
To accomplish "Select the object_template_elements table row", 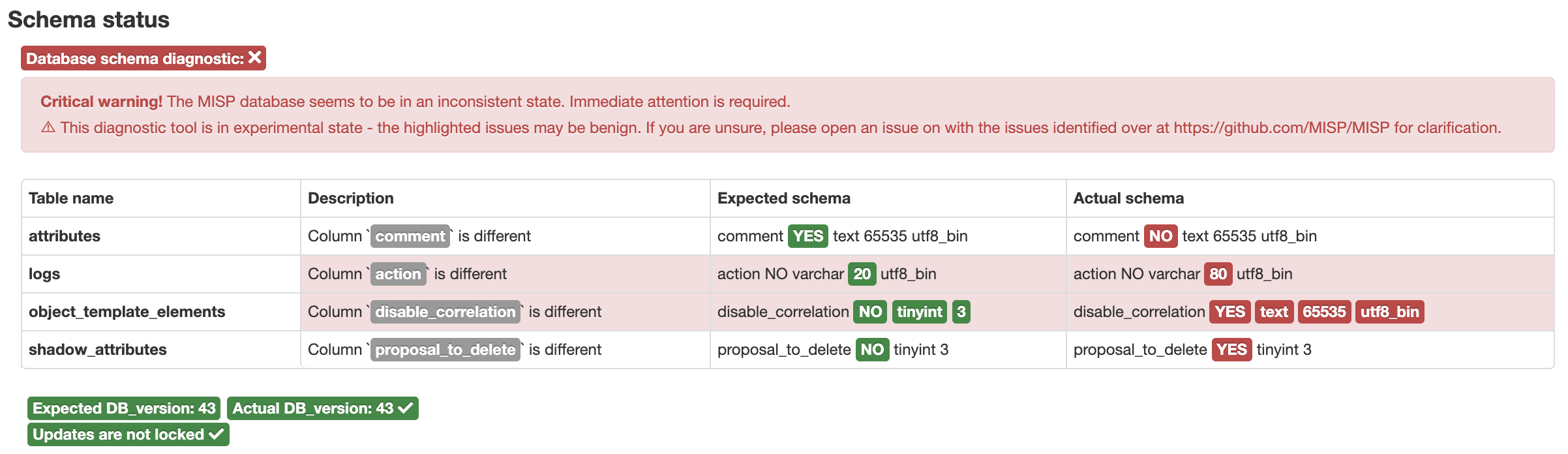I will [x=128, y=312].
